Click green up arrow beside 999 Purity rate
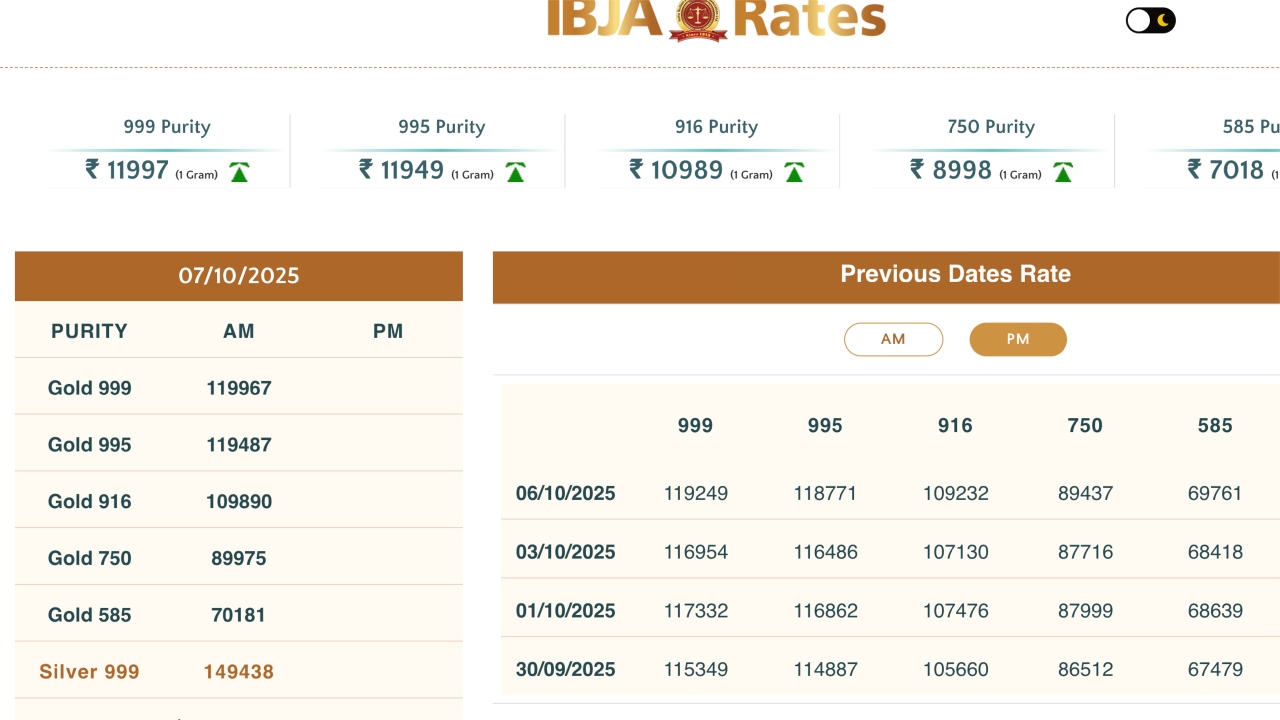This screenshot has height=720, width=1280. point(239,172)
